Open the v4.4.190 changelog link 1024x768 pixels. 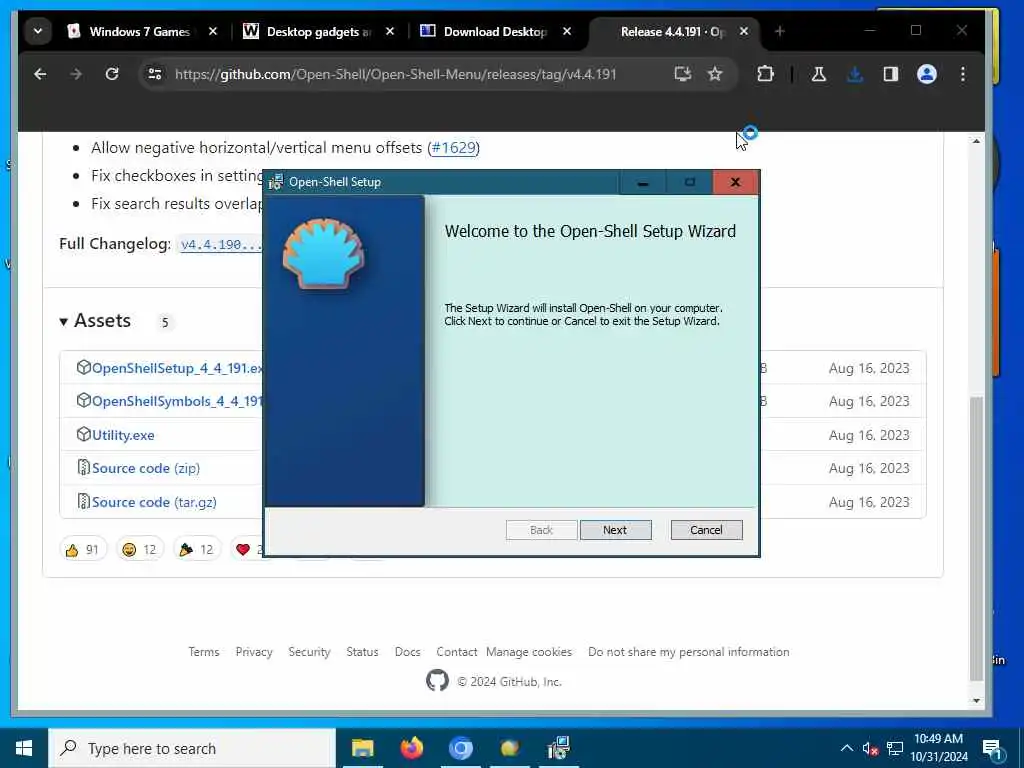pos(221,245)
